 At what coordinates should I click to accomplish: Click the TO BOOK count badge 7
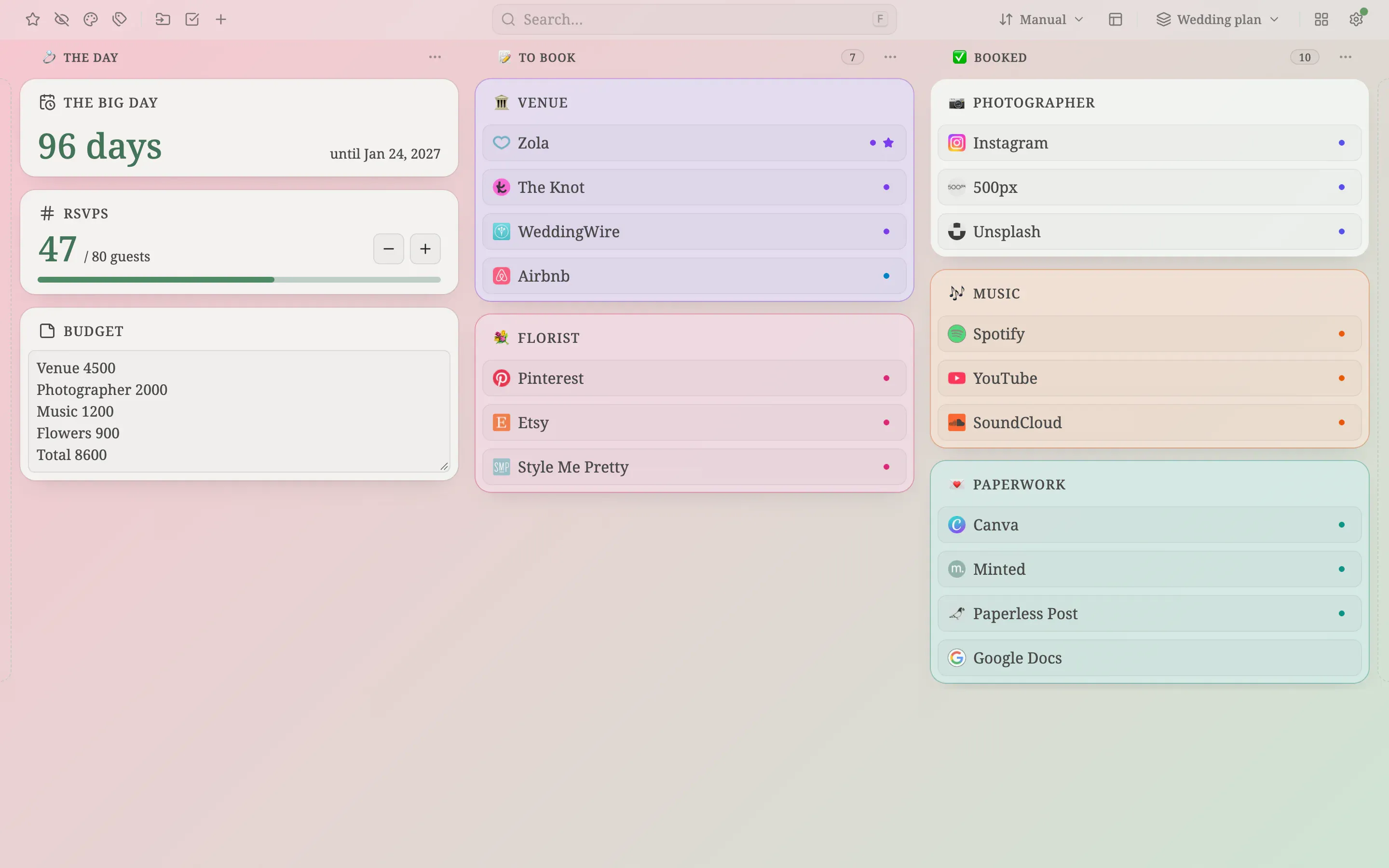pos(852,57)
